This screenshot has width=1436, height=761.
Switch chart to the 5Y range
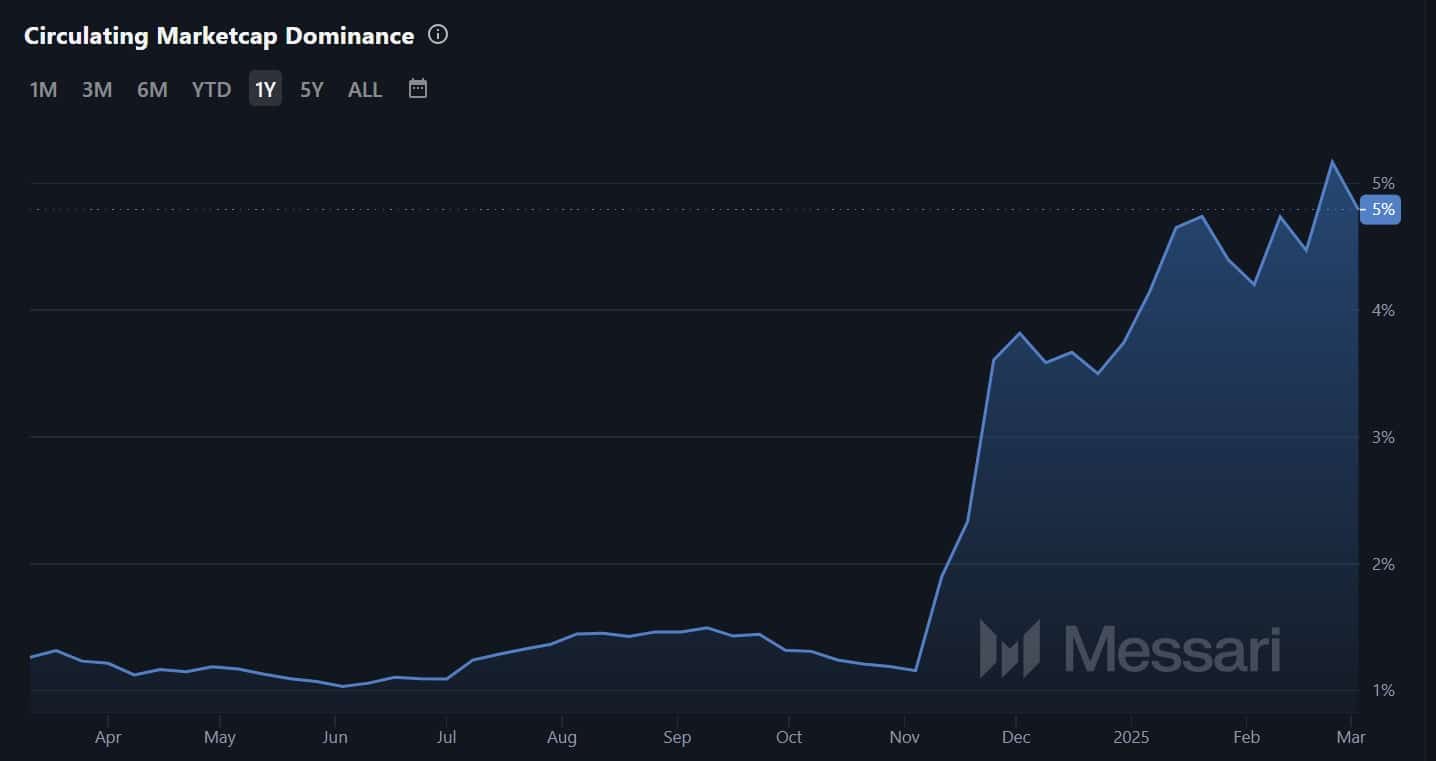click(312, 89)
